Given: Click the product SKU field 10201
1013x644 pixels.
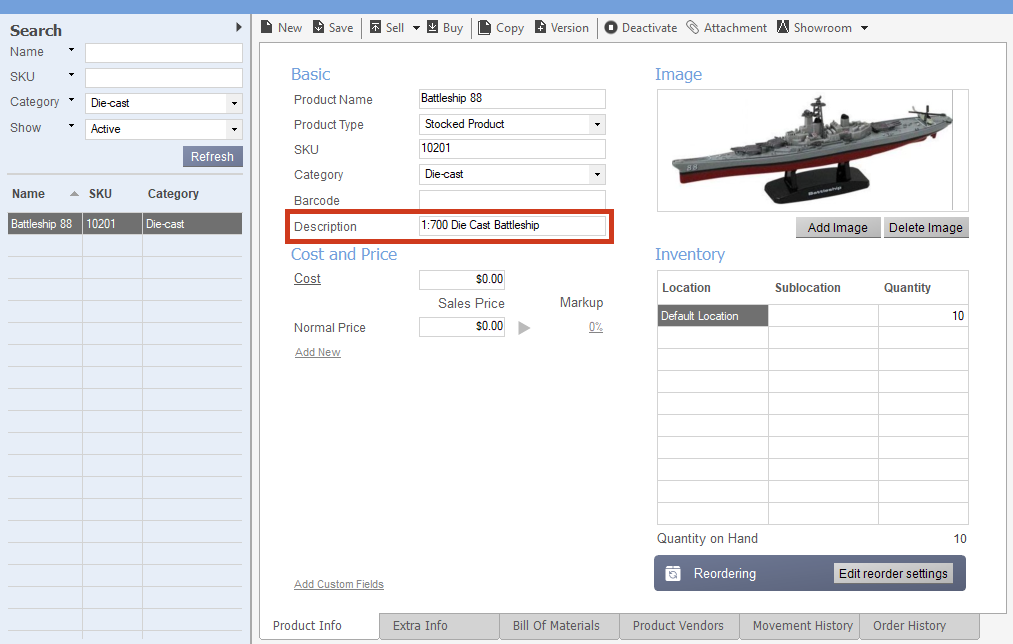Looking at the screenshot, I should [512, 149].
